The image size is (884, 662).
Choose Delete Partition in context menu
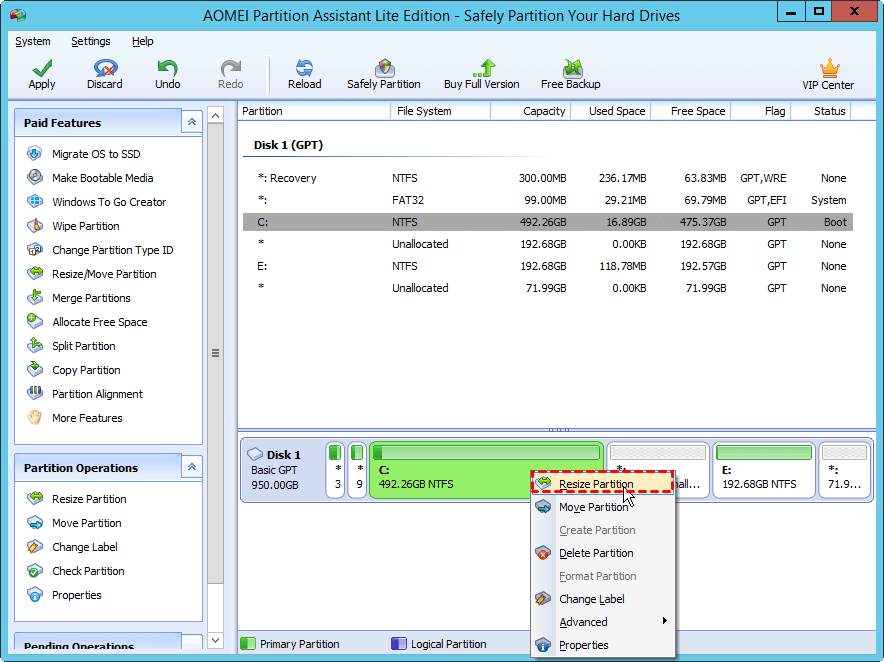[x=603, y=553]
